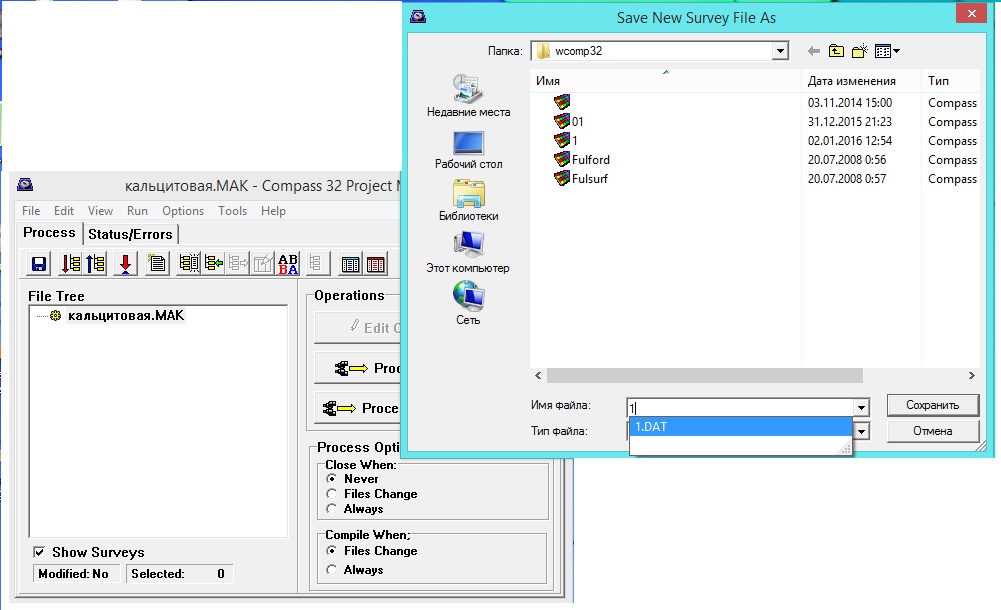Expand the Папка folder location dropdown

(x=780, y=51)
